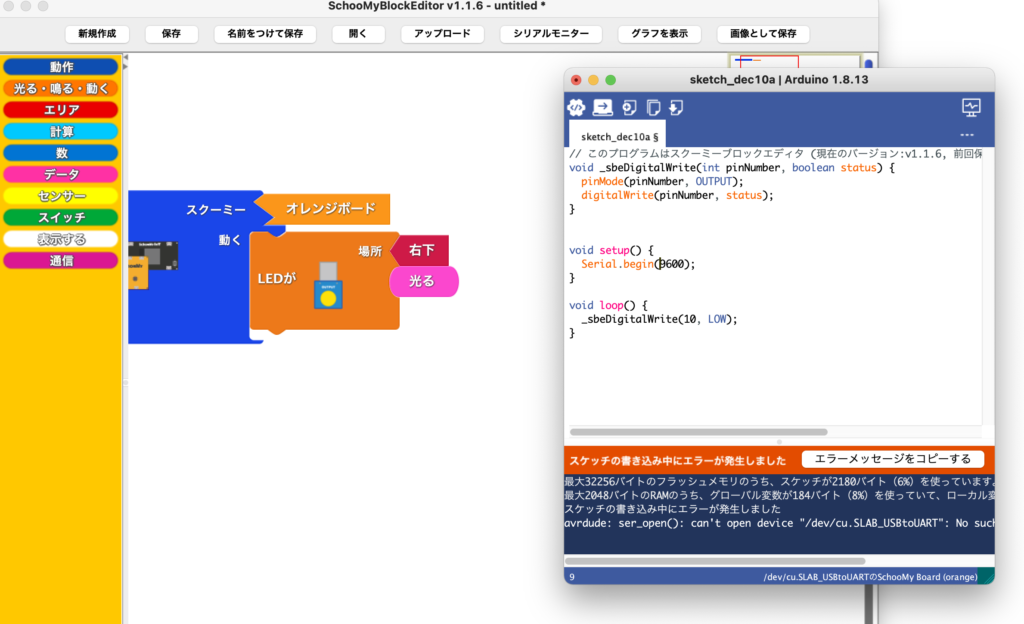Click the Arduino Open sketch icon

point(653,108)
